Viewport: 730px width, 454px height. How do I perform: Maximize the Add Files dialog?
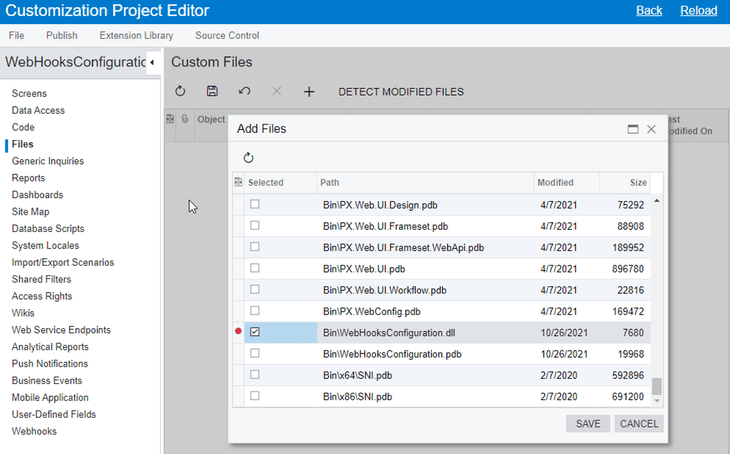click(x=633, y=129)
